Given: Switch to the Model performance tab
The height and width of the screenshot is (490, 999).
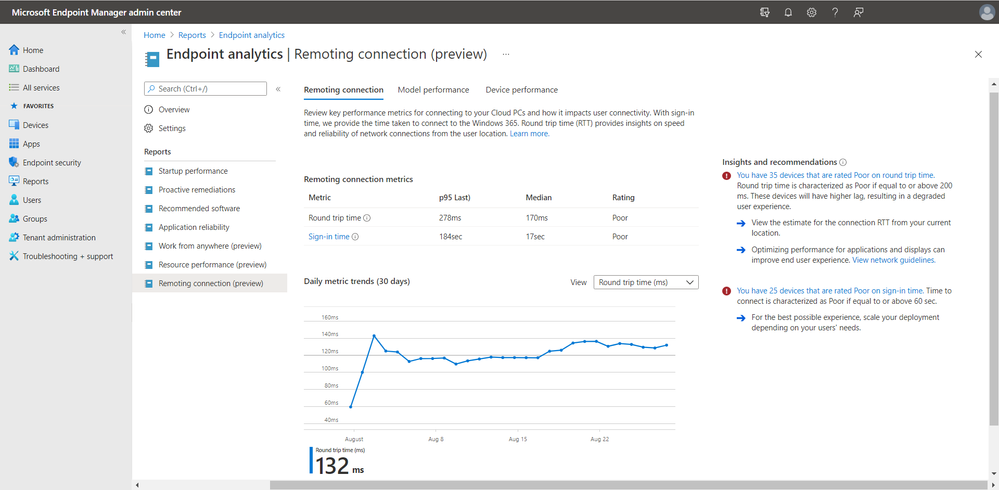Looking at the screenshot, I should coord(433,90).
